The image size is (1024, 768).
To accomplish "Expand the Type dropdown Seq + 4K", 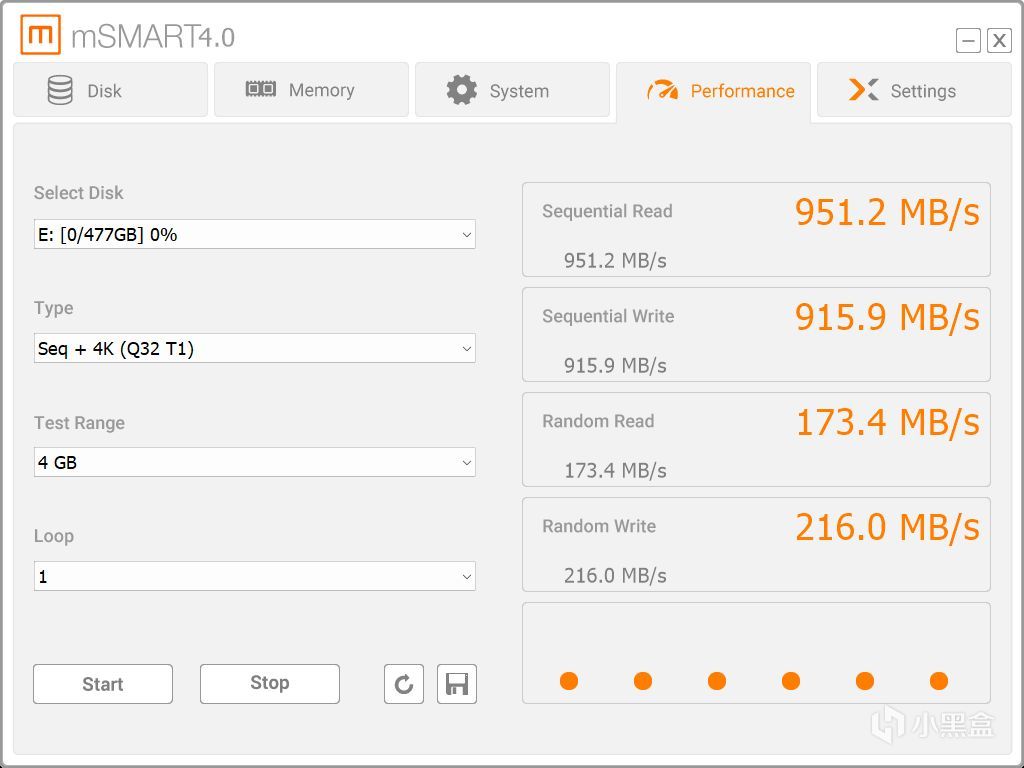I will tap(255, 348).
